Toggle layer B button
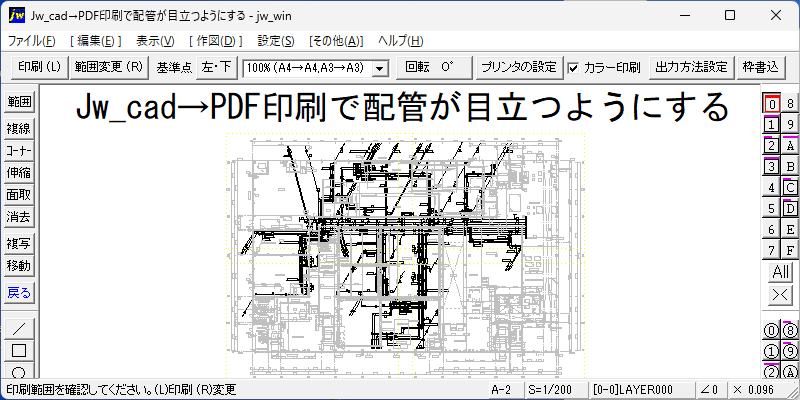800x400 pixels. [790, 166]
